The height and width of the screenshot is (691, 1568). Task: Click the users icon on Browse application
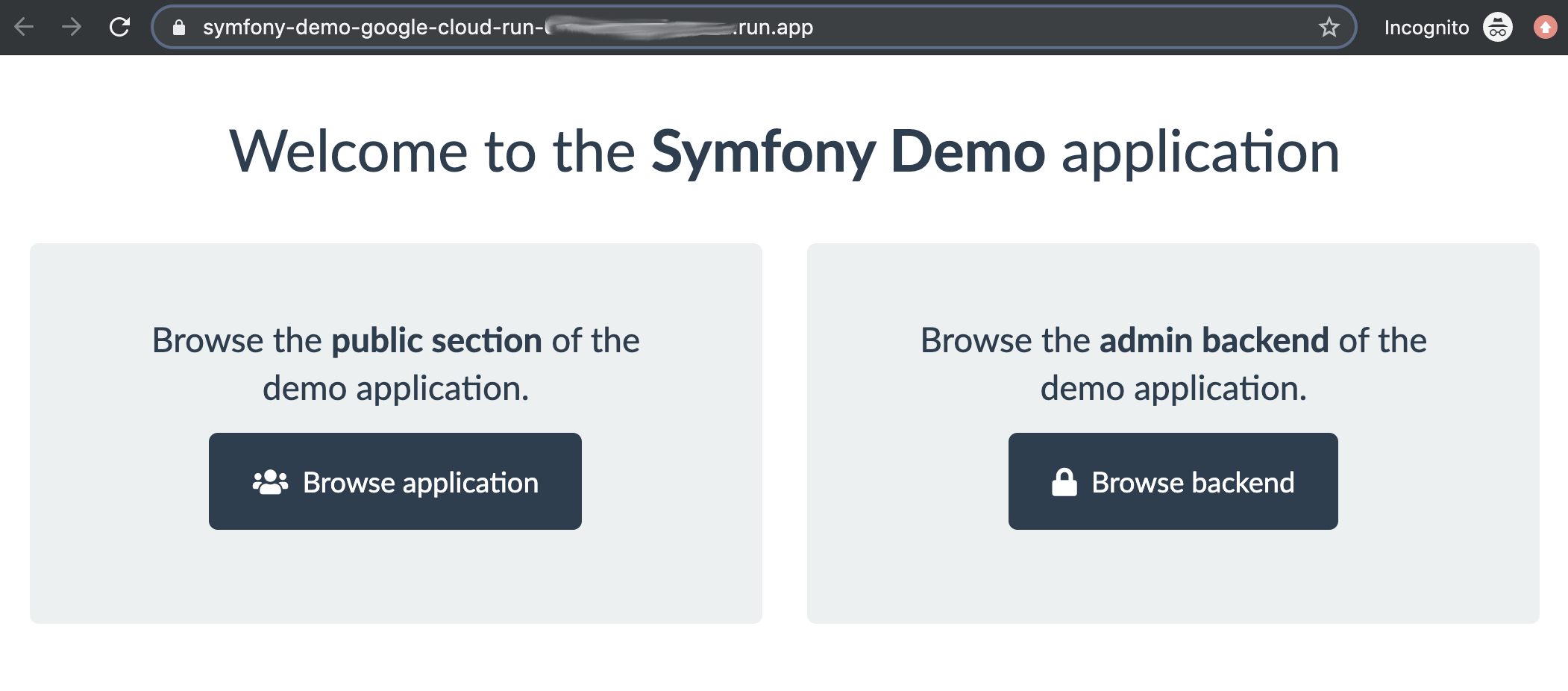270,482
